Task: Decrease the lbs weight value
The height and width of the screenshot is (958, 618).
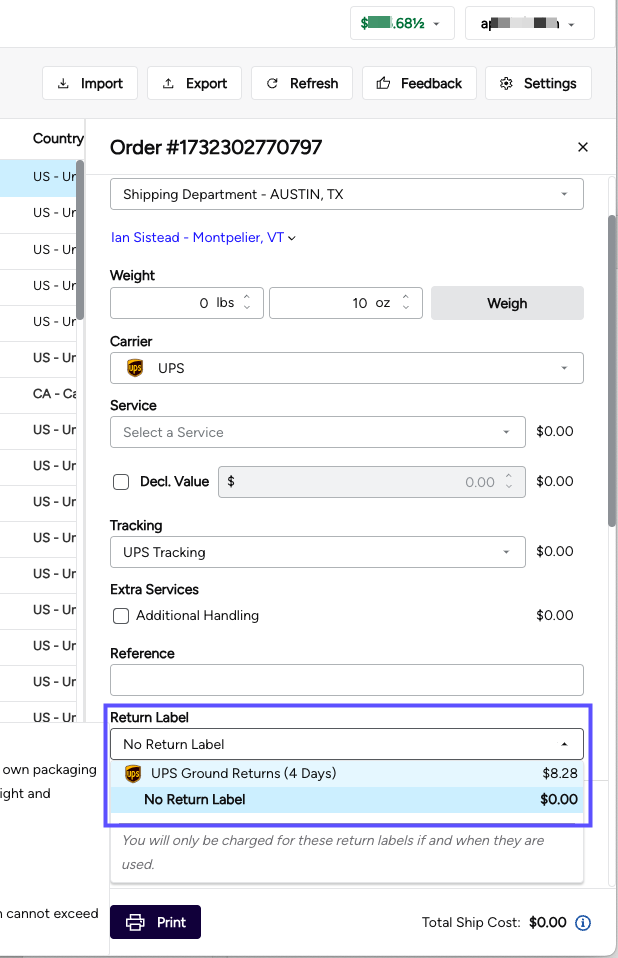Action: pyautogui.click(x=247, y=307)
